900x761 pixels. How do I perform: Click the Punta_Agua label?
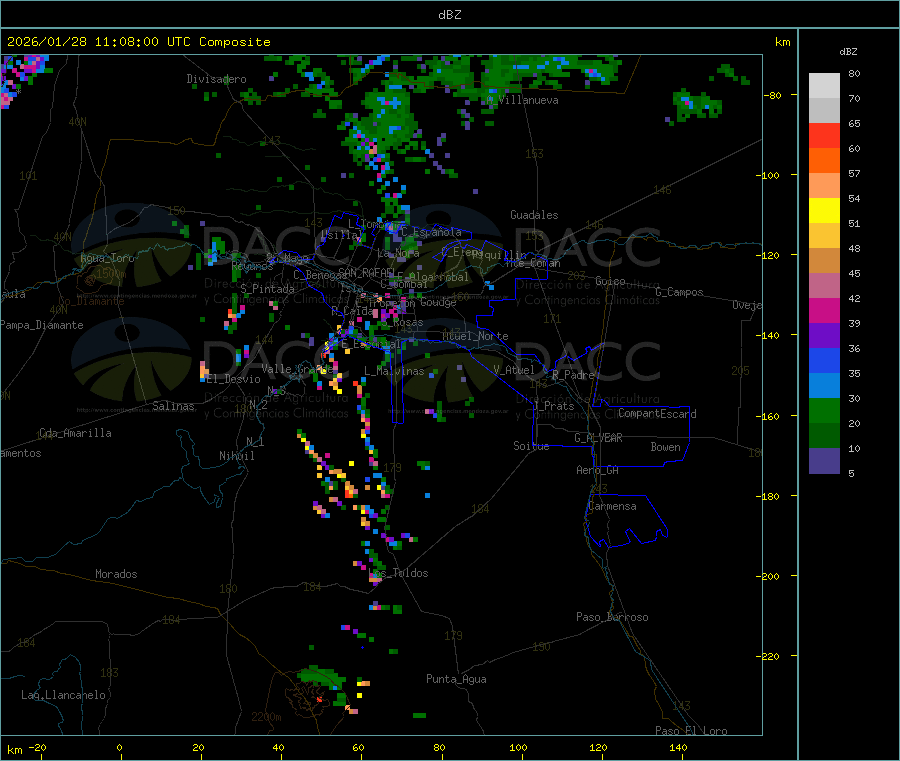click(x=456, y=679)
